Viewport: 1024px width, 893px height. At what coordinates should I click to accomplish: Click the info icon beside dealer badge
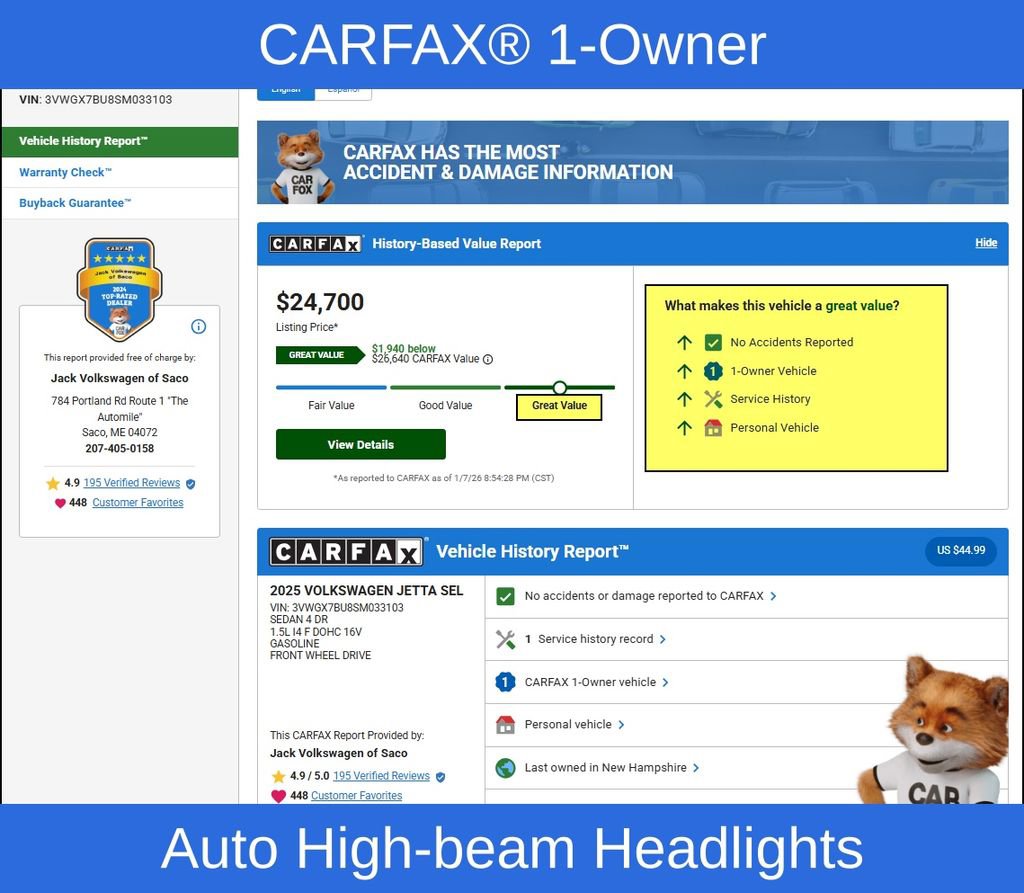pos(198,327)
